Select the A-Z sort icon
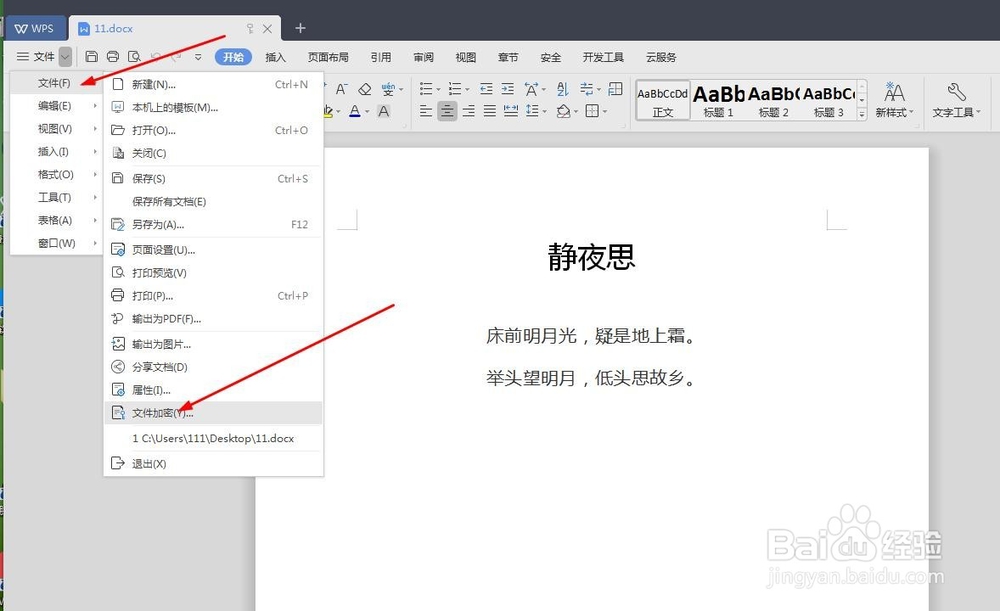Screen dimensions: 1000x611 (x=563, y=89)
